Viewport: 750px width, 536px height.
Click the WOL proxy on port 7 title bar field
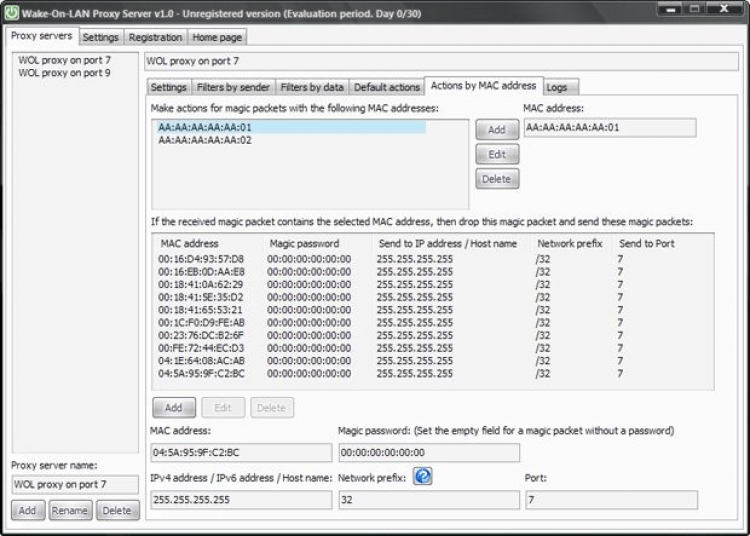click(x=441, y=61)
